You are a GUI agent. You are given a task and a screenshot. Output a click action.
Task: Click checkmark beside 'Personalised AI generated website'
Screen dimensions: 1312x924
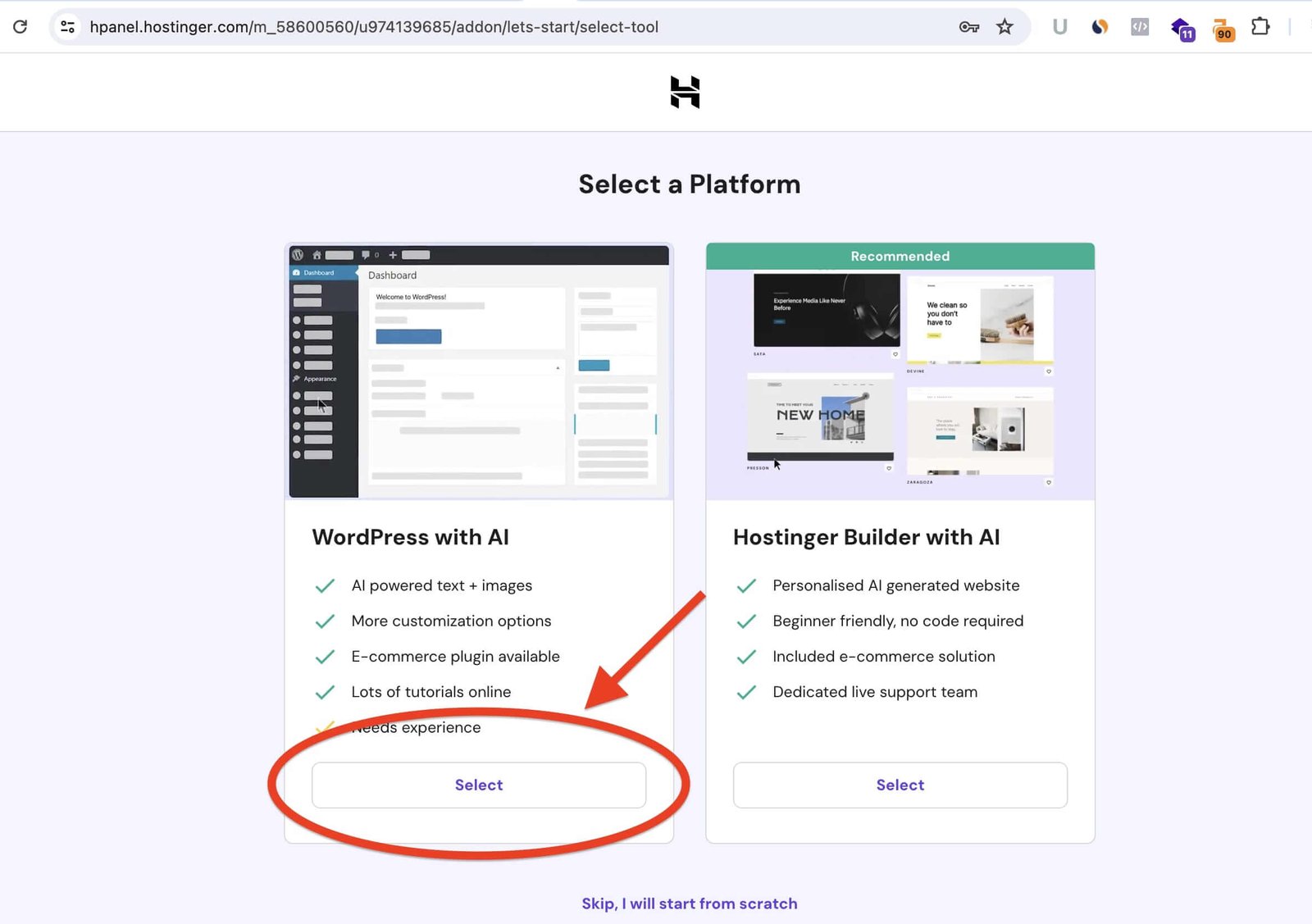pos(746,585)
